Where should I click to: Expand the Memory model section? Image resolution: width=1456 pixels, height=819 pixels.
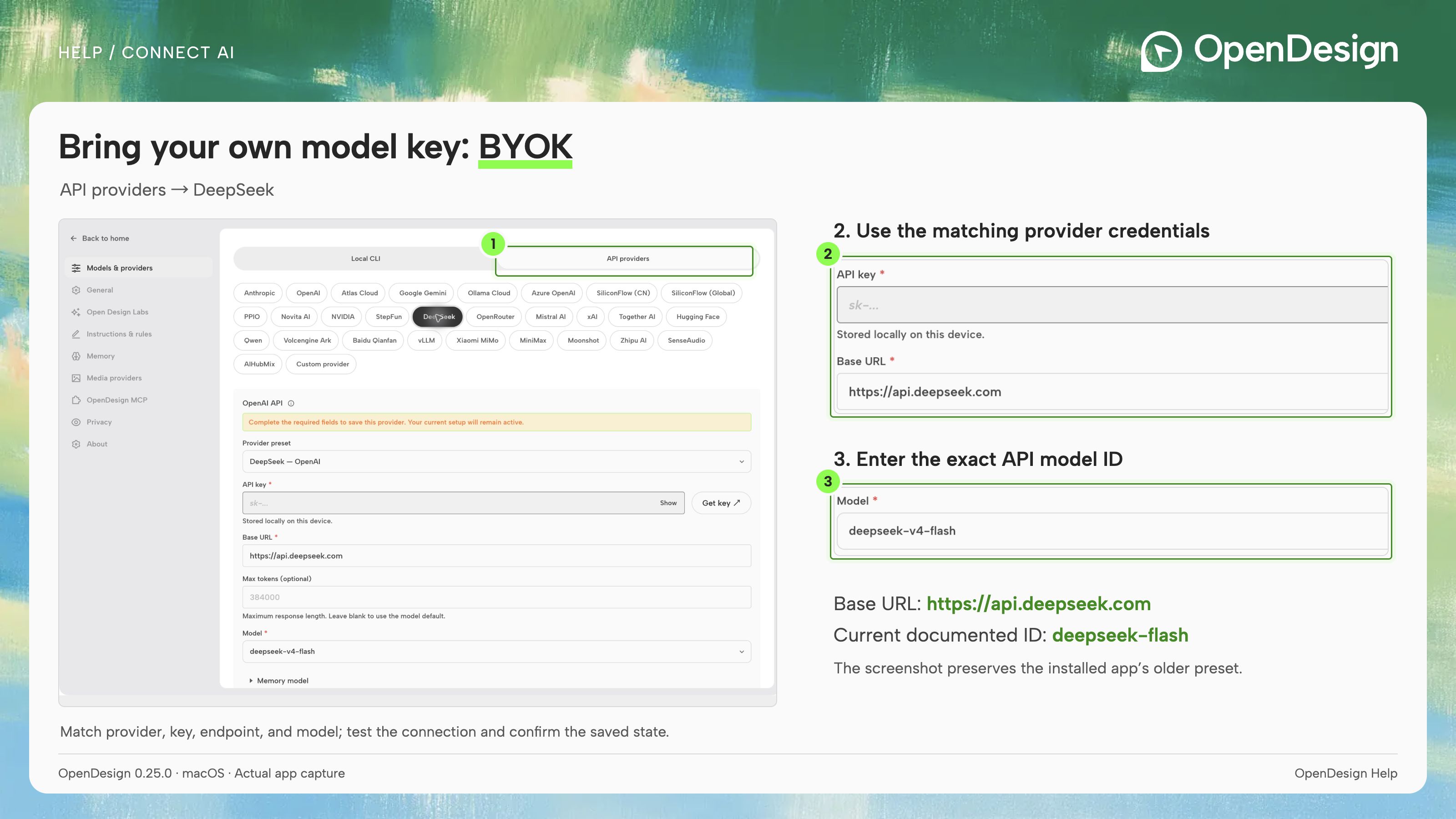point(279,681)
